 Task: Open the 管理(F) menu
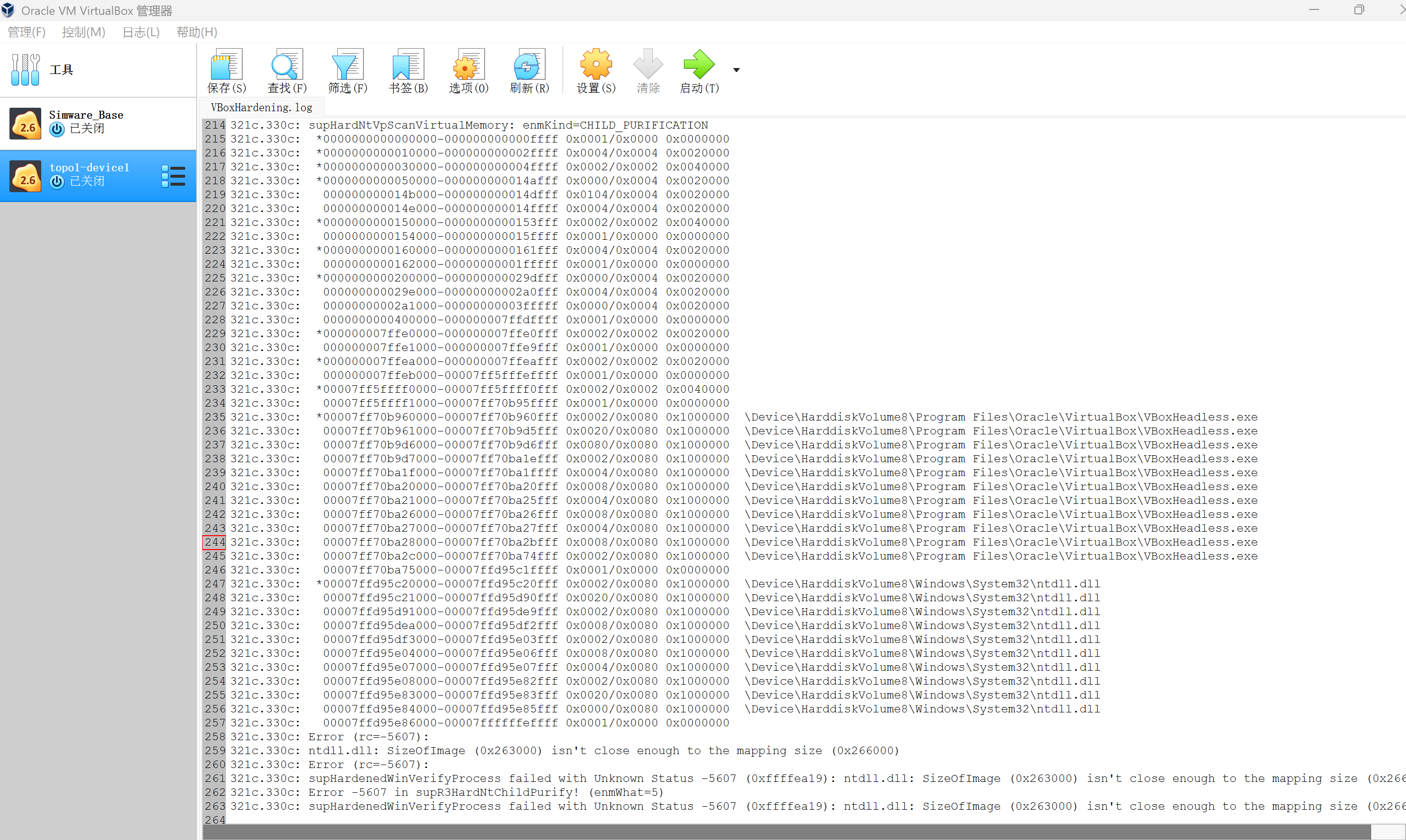tap(26, 32)
